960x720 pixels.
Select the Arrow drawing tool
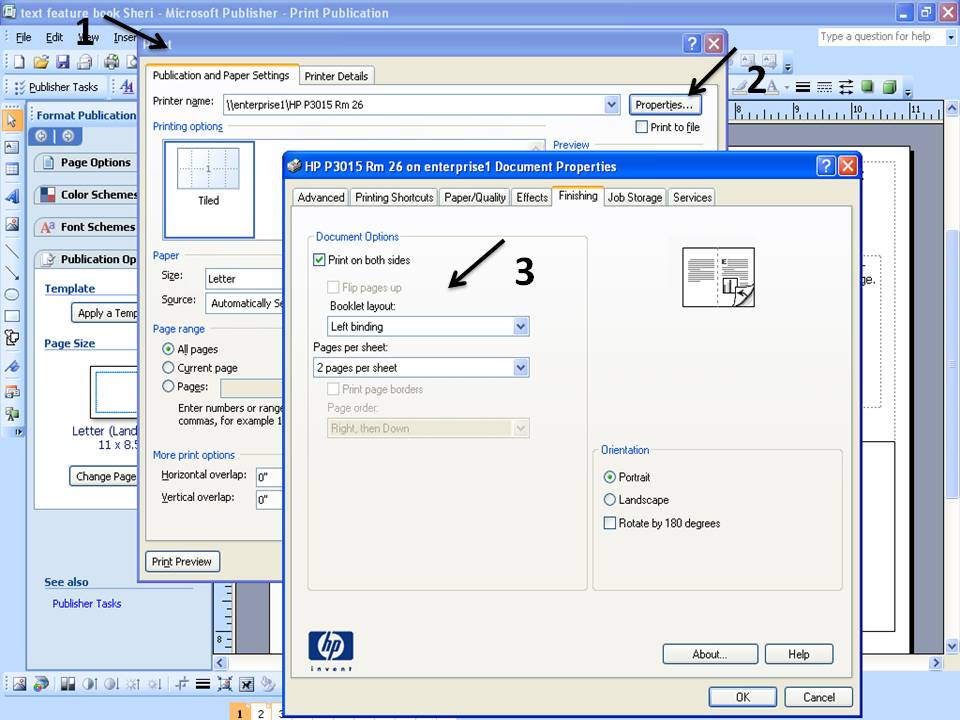point(12,273)
